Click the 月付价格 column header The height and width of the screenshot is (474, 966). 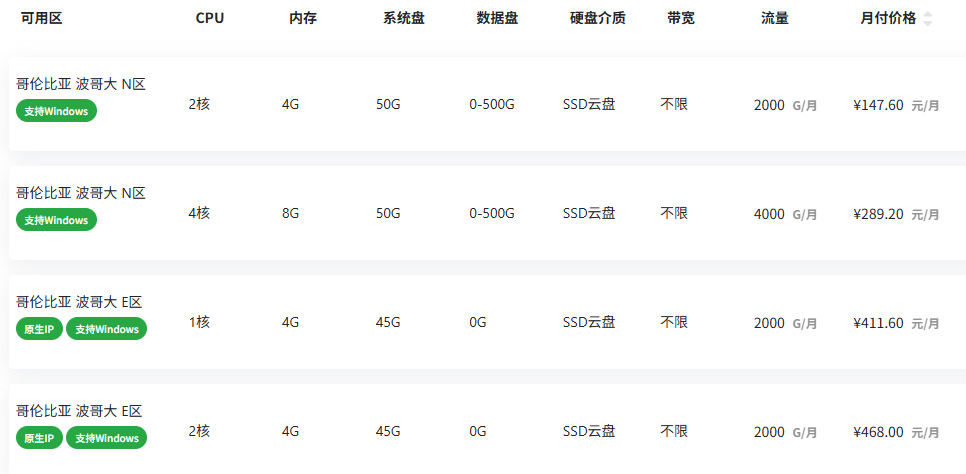[x=887, y=18]
